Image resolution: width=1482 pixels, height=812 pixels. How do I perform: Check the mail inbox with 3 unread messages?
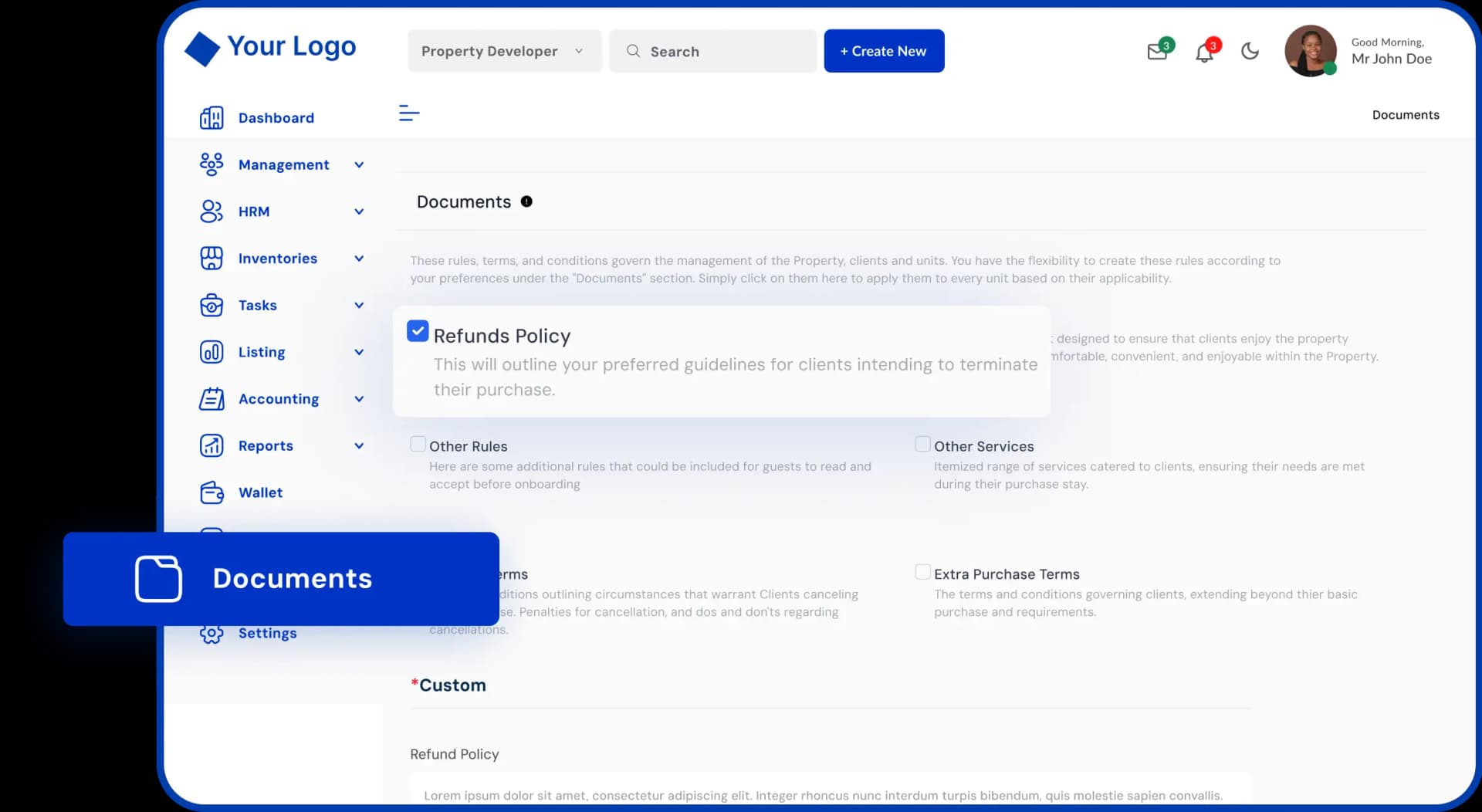coord(1157,51)
